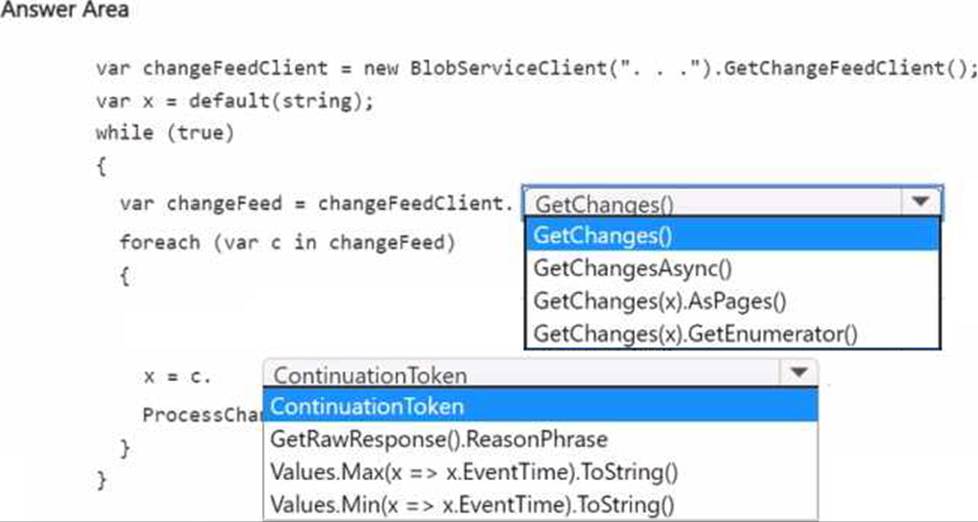Click the arrow on the ContinuationToken dropdown
978x522 pixels.
coord(797,374)
